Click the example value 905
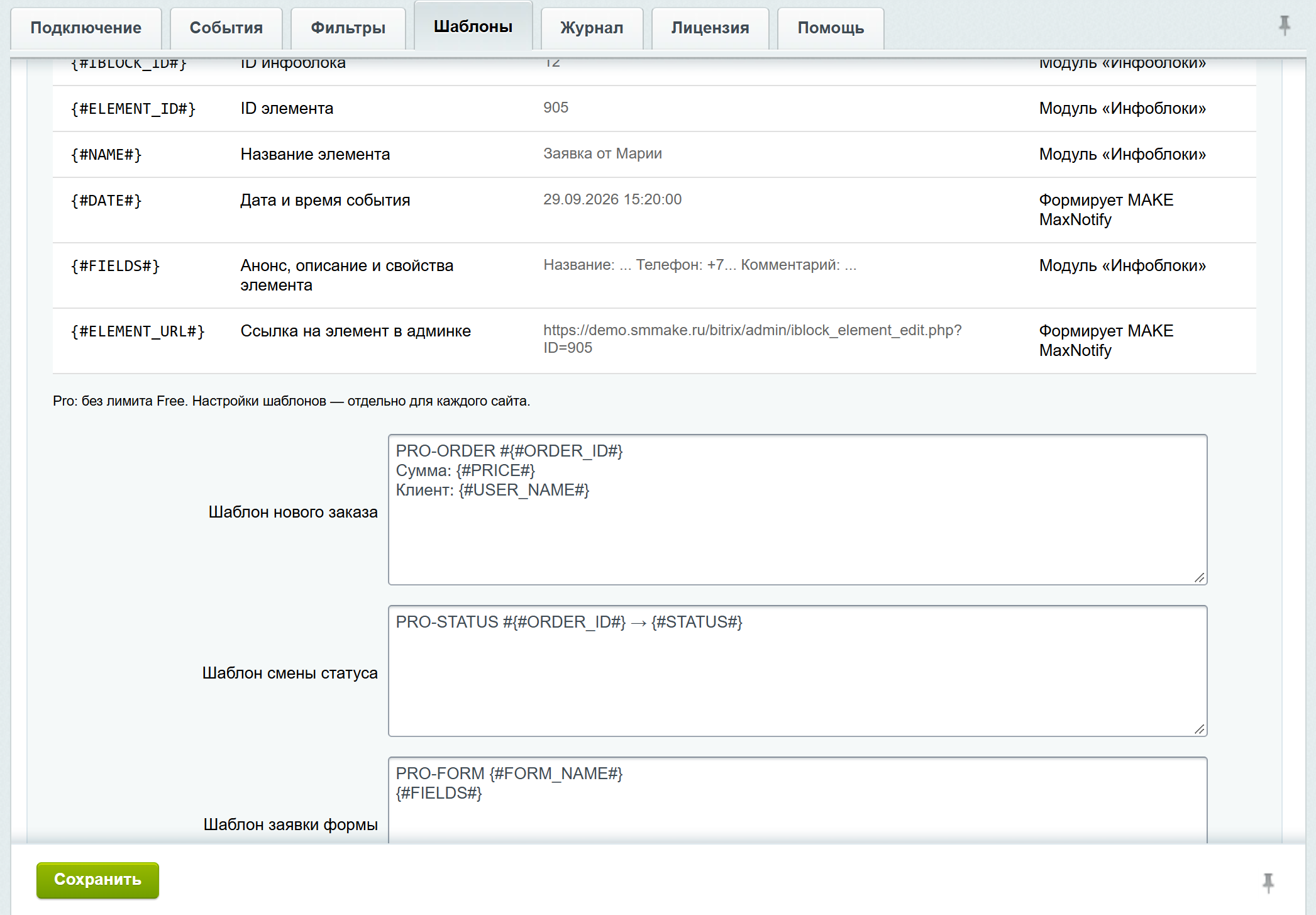Viewport: 1316px width, 915px height. [556, 108]
